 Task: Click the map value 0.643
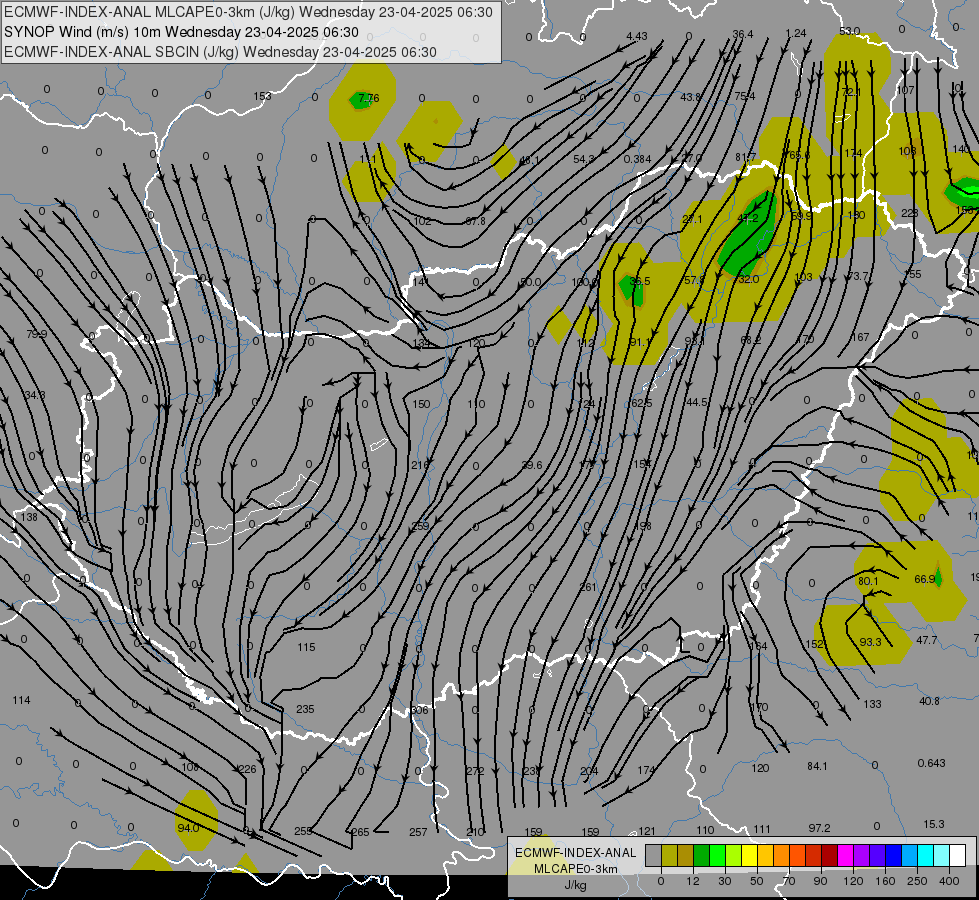(x=932, y=763)
